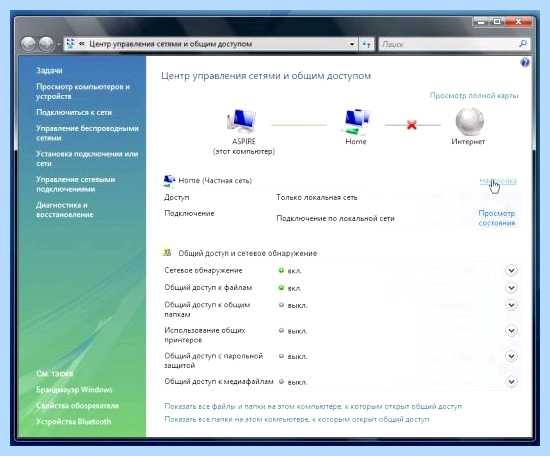Expand Общий доступ к общим папкам chevron
Viewport: 550px width, 456px height.
click(511, 305)
